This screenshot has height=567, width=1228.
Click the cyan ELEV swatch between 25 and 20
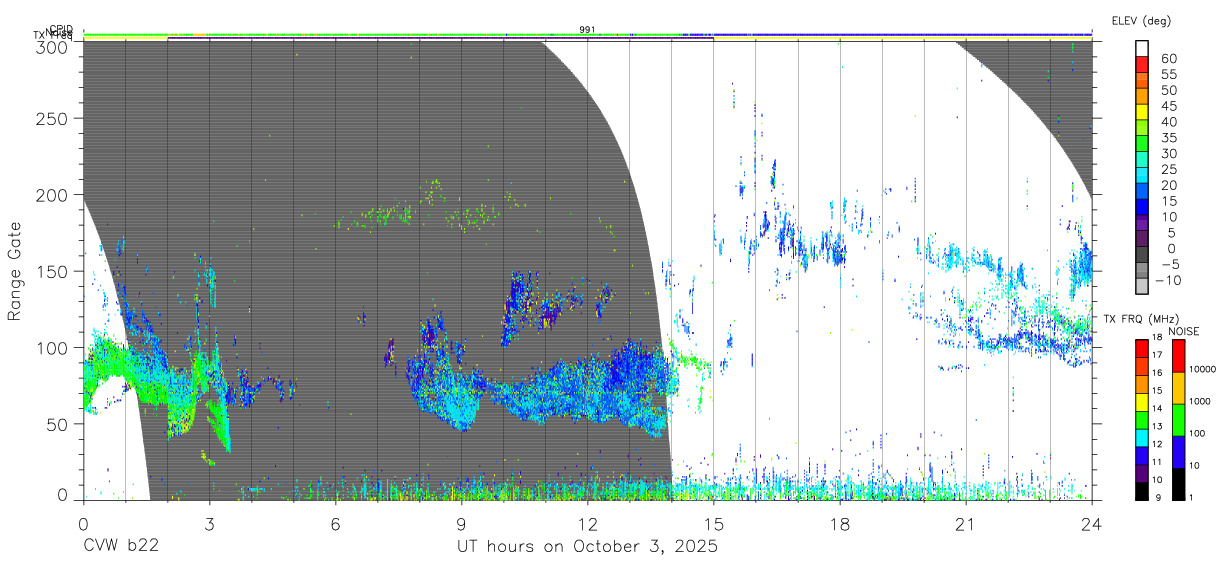pyautogui.click(x=1142, y=176)
